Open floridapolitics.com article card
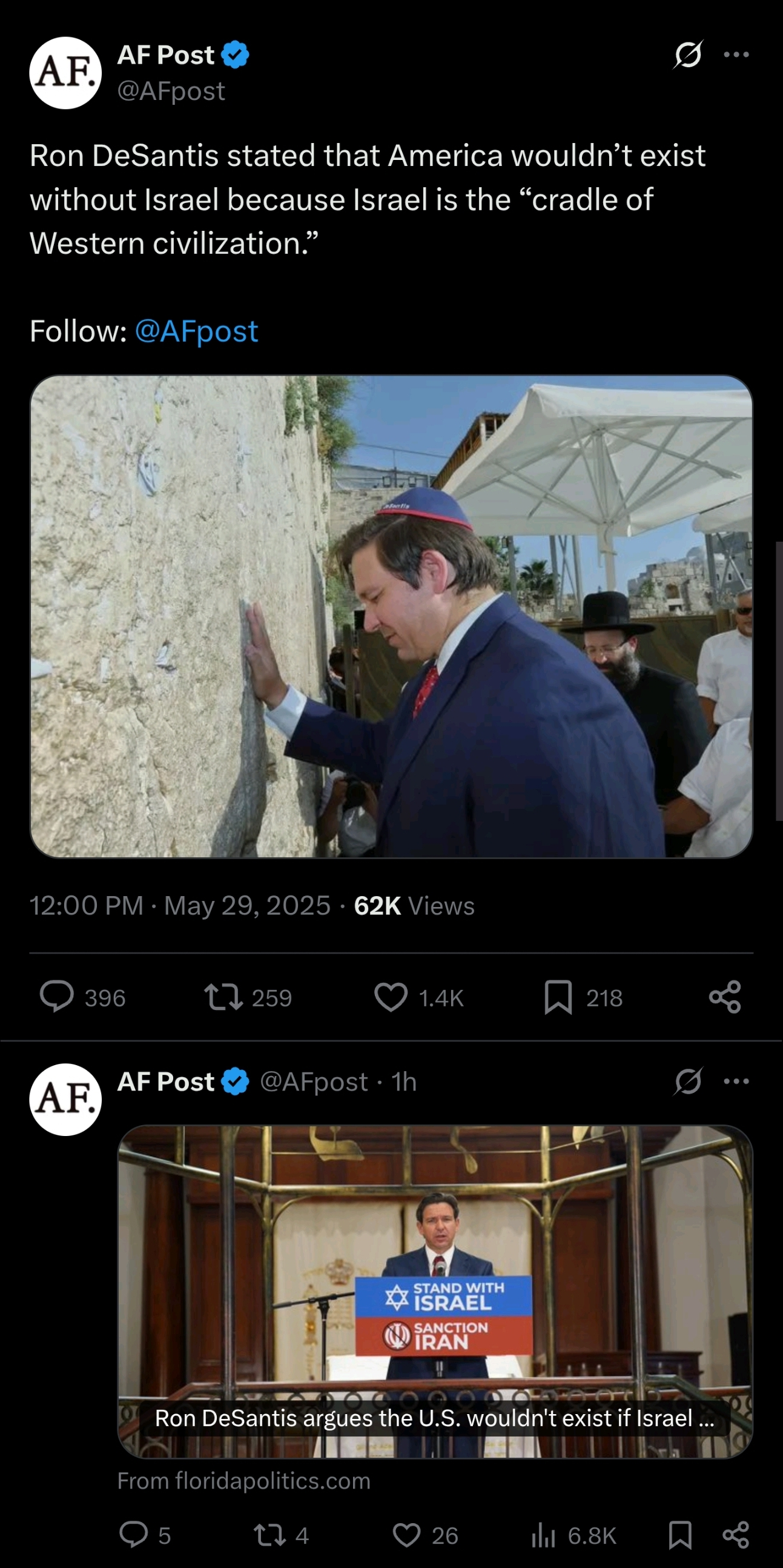 [435, 1292]
